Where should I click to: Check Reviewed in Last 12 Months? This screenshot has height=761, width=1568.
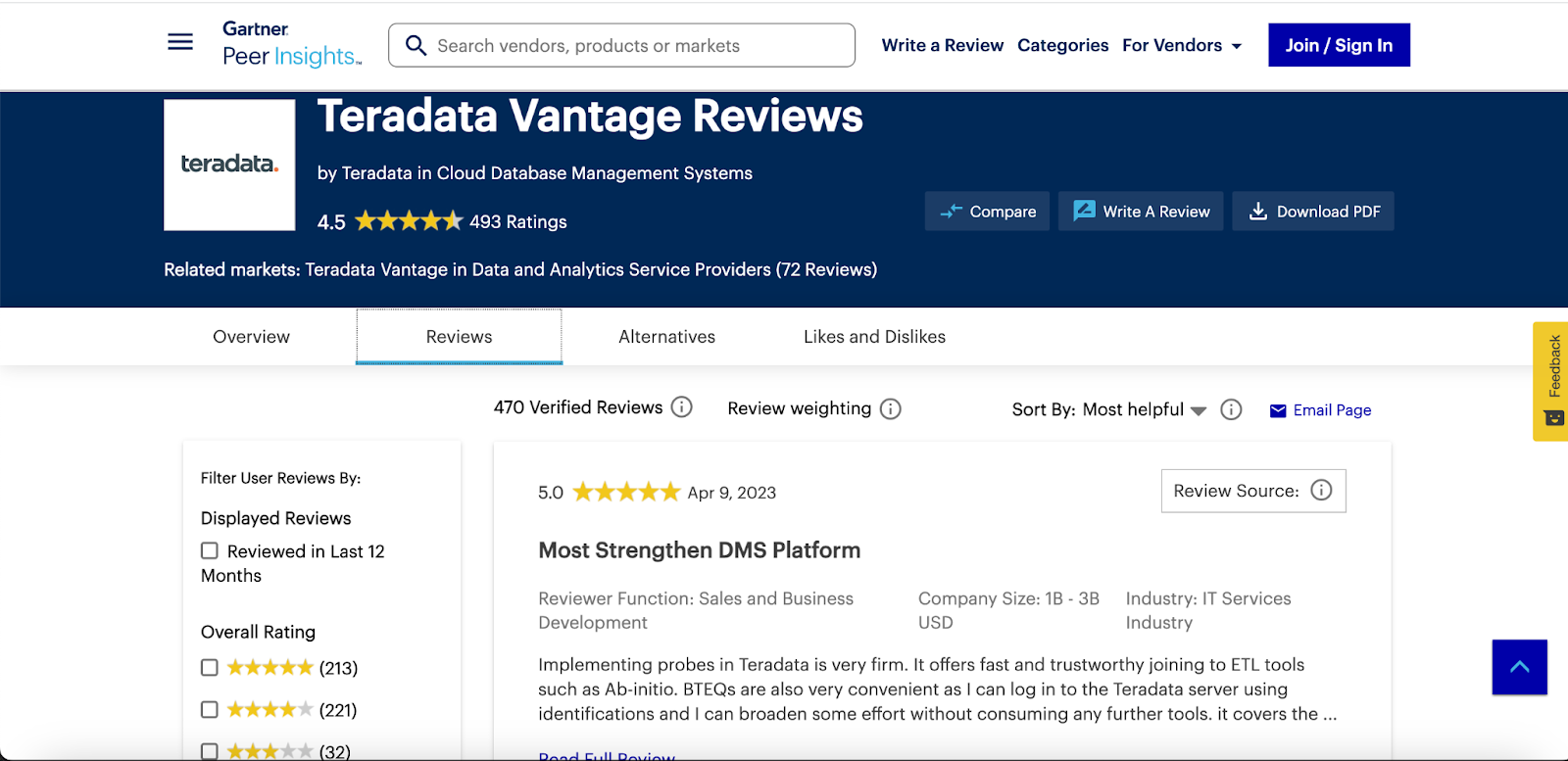click(x=210, y=551)
